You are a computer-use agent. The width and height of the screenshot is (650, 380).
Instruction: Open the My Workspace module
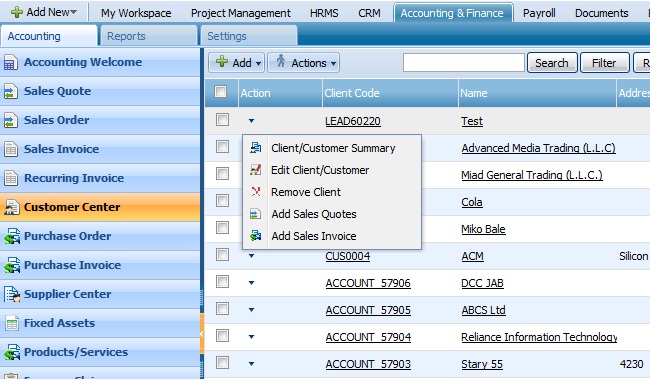tap(136, 13)
